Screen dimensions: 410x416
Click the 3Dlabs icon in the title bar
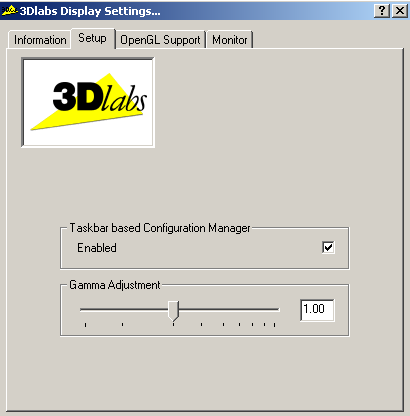click(x=10, y=11)
